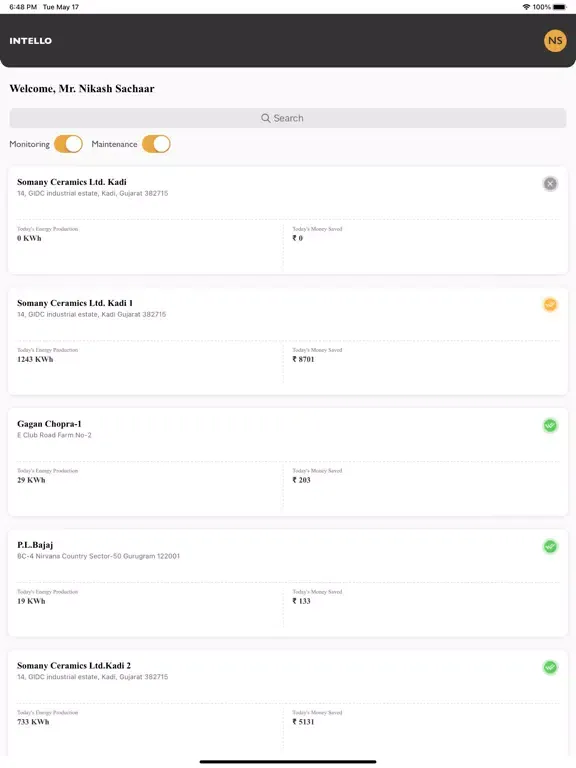
Task: Click the 1243 KWh energy production value
Action: point(35,359)
